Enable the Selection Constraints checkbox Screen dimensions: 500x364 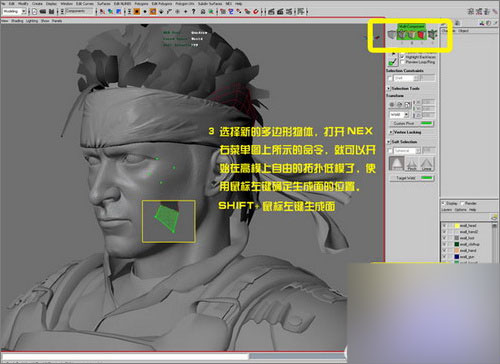tap(390, 78)
